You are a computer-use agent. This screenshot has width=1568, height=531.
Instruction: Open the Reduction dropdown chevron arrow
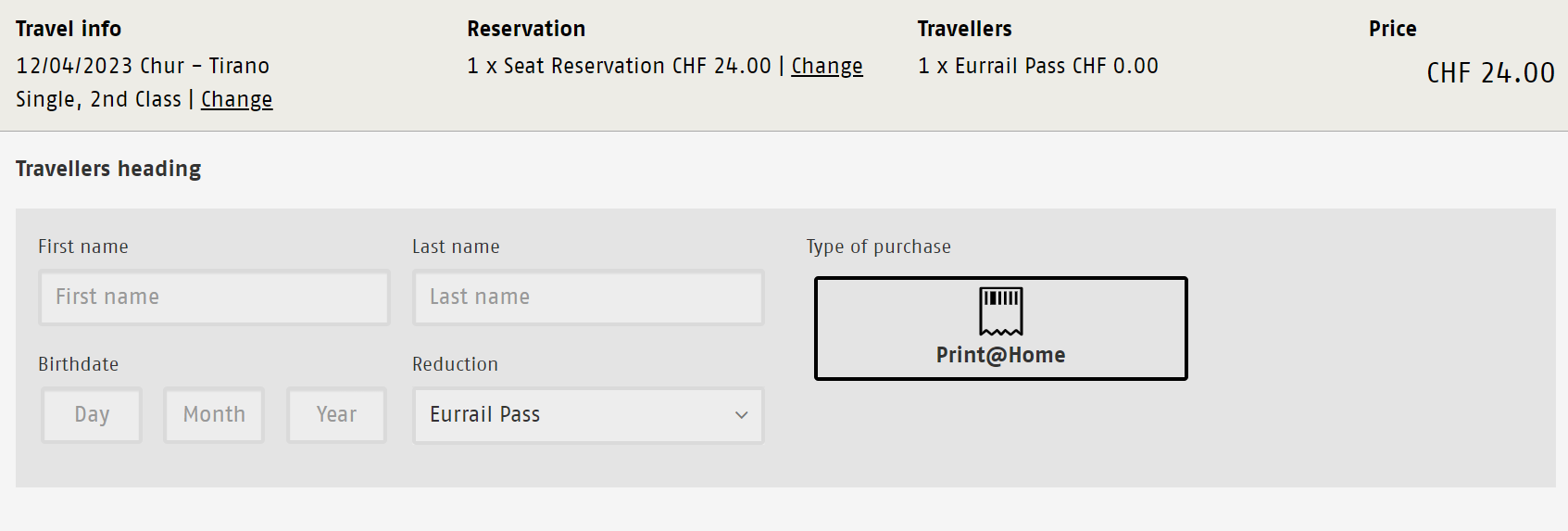pos(741,415)
